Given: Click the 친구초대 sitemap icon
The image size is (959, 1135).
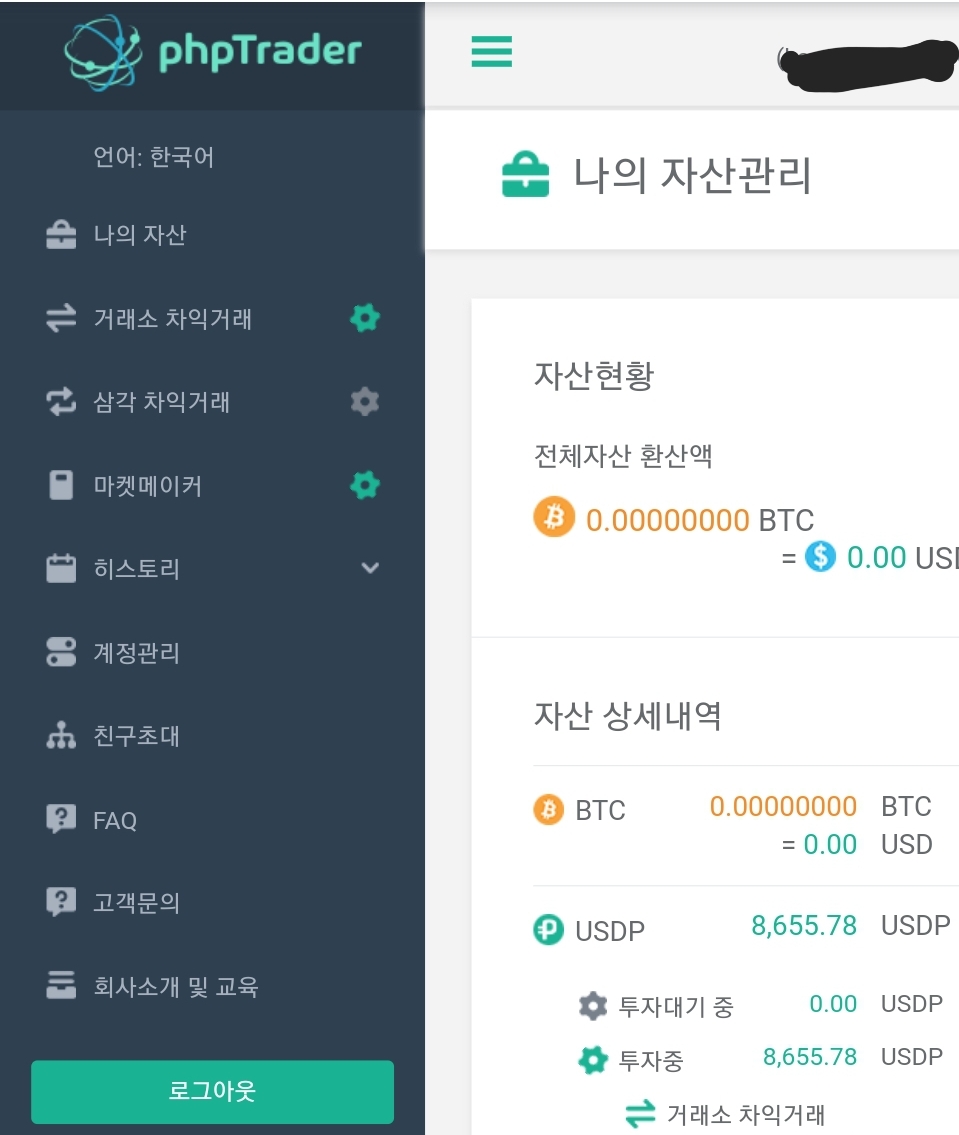Looking at the screenshot, I should tap(61, 737).
